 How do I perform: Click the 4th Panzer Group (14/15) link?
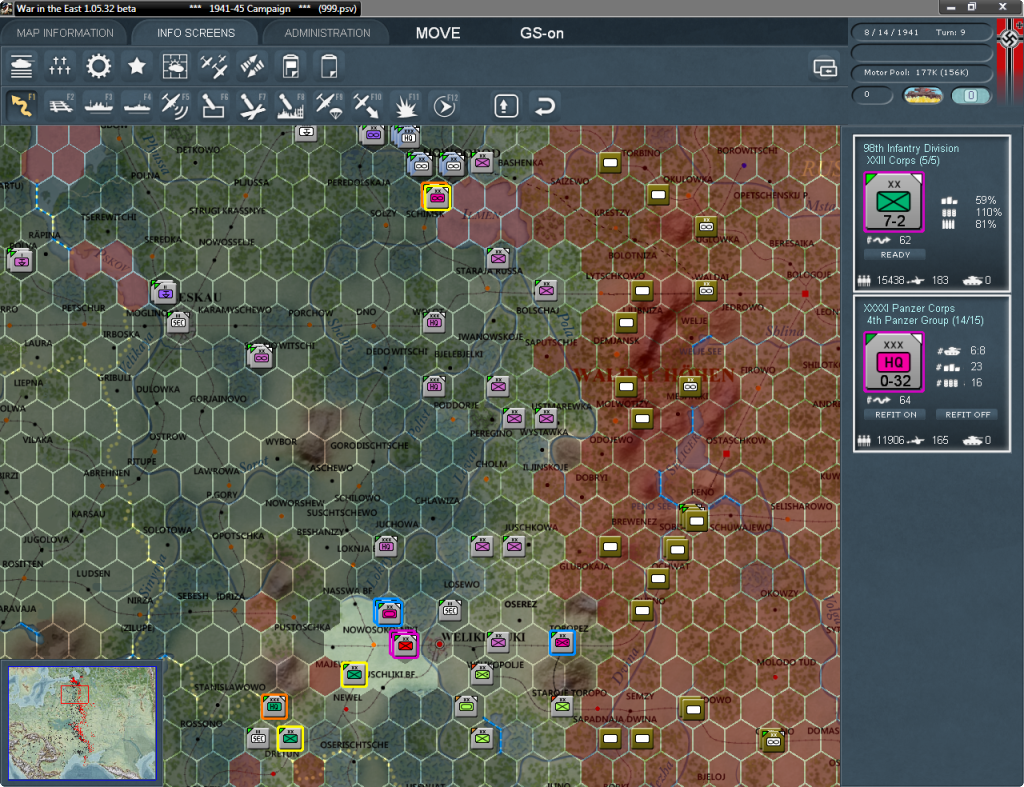pos(925,321)
